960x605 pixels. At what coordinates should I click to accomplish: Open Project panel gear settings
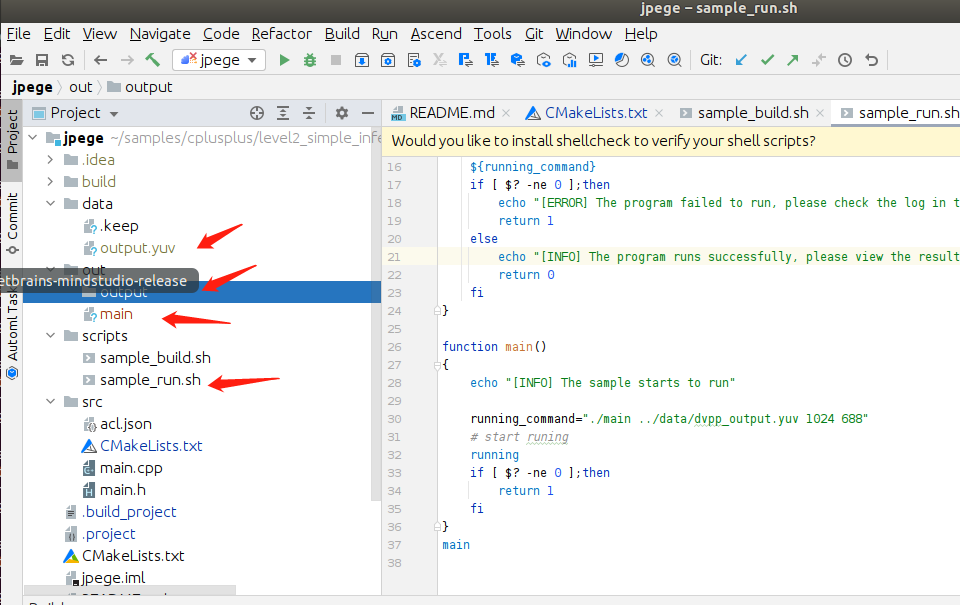point(342,113)
